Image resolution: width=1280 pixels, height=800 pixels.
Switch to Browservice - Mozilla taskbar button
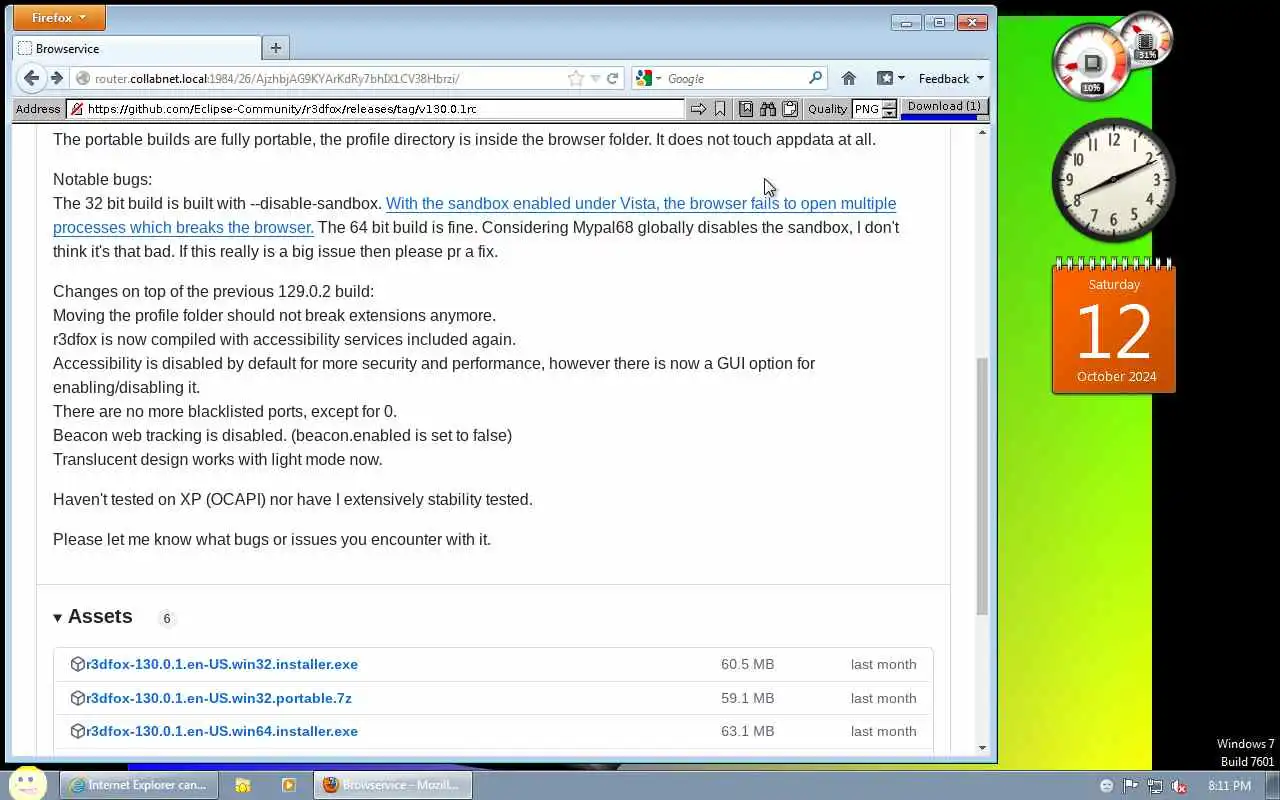[x=392, y=785]
